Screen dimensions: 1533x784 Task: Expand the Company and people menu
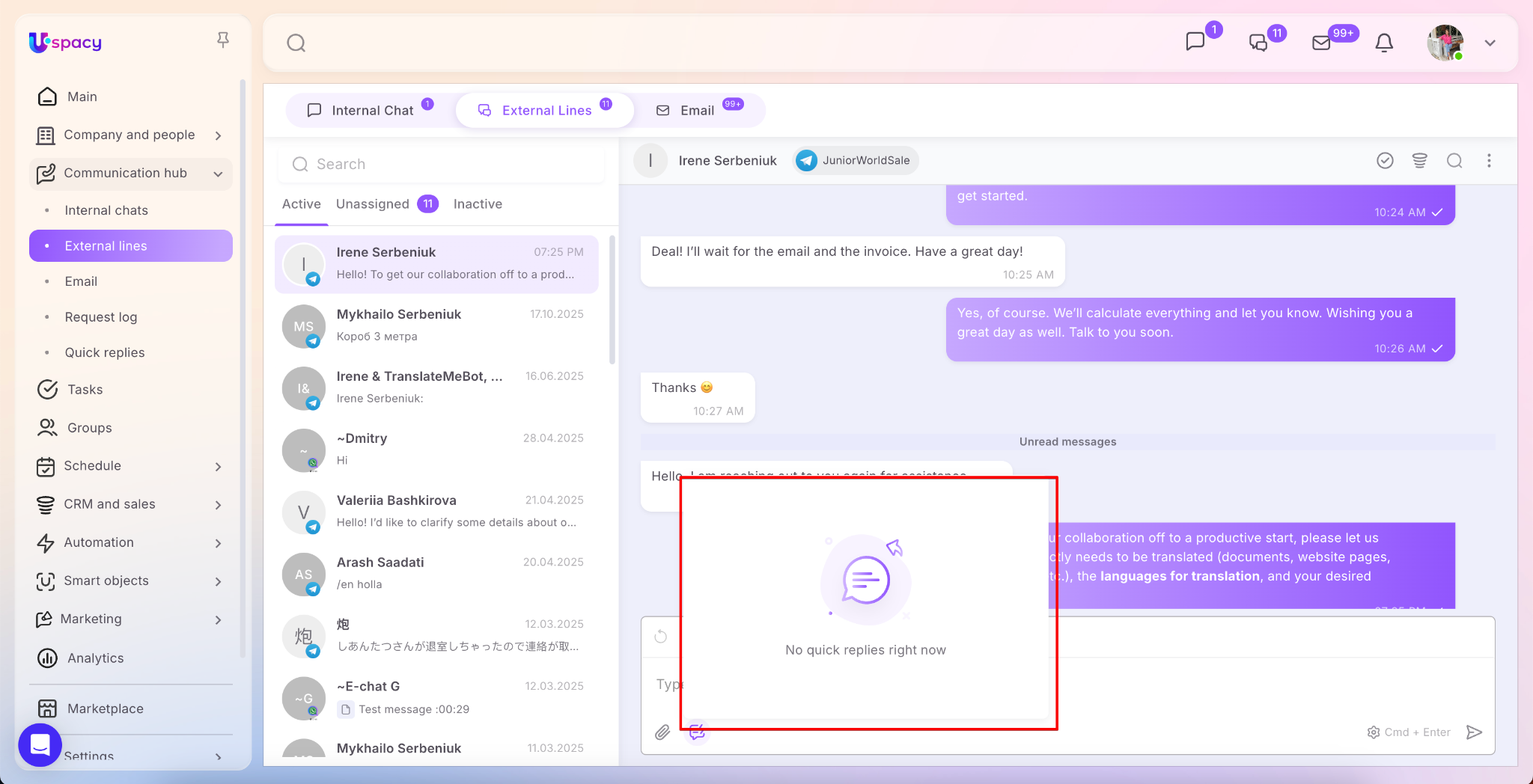click(x=218, y=135)
